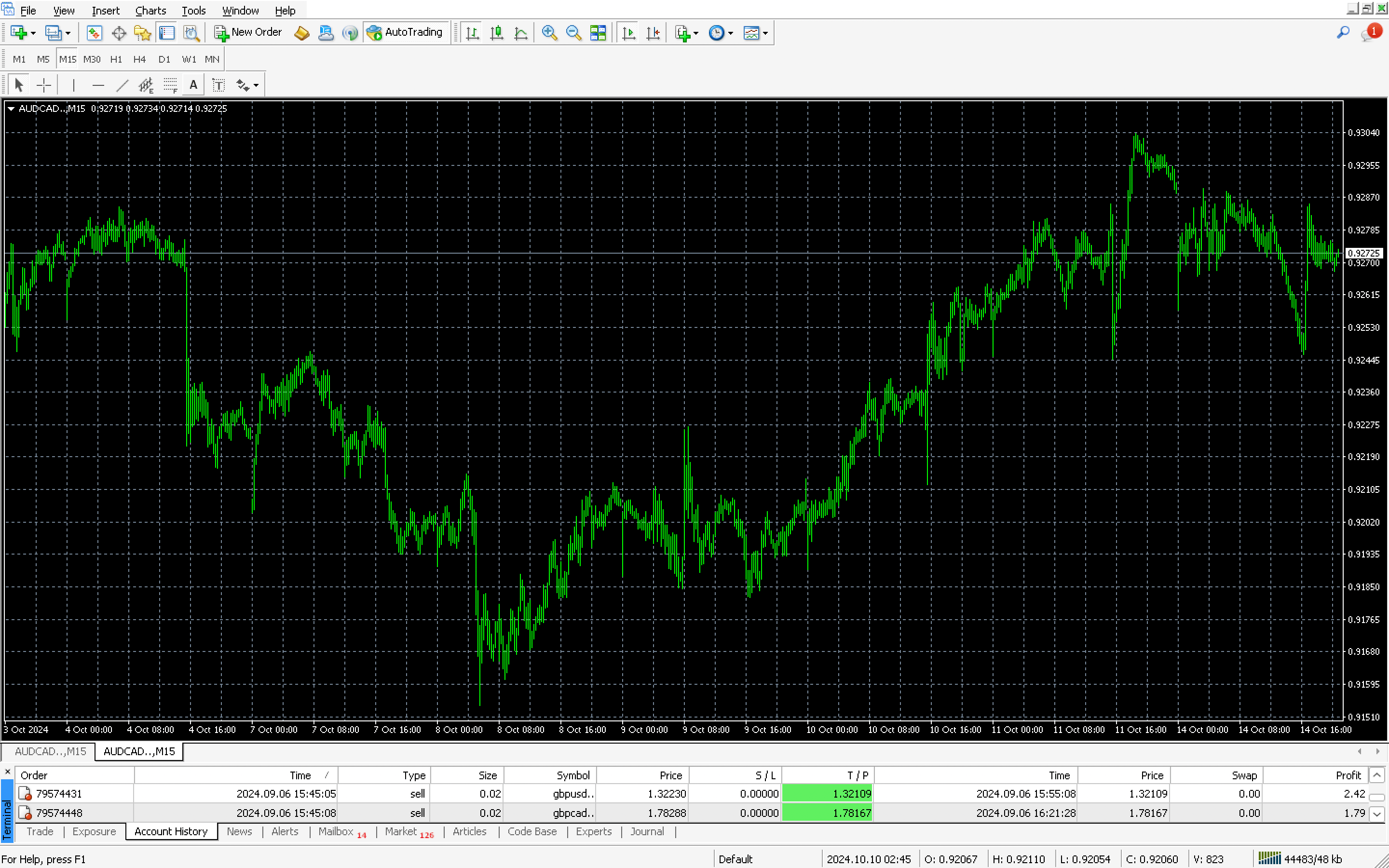
Task: Open the arrows objects dropdown
Action: click(x=256, y=85)
